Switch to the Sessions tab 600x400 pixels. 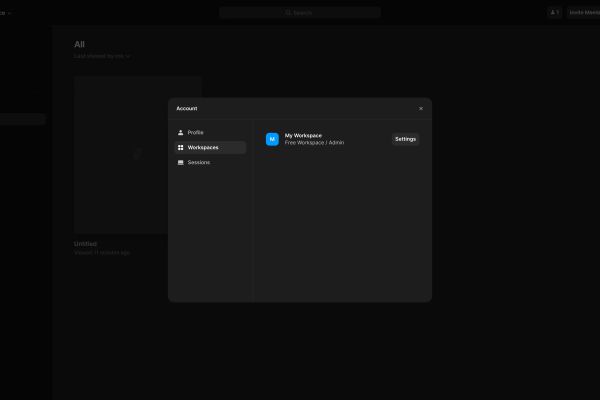pos(210,162)
